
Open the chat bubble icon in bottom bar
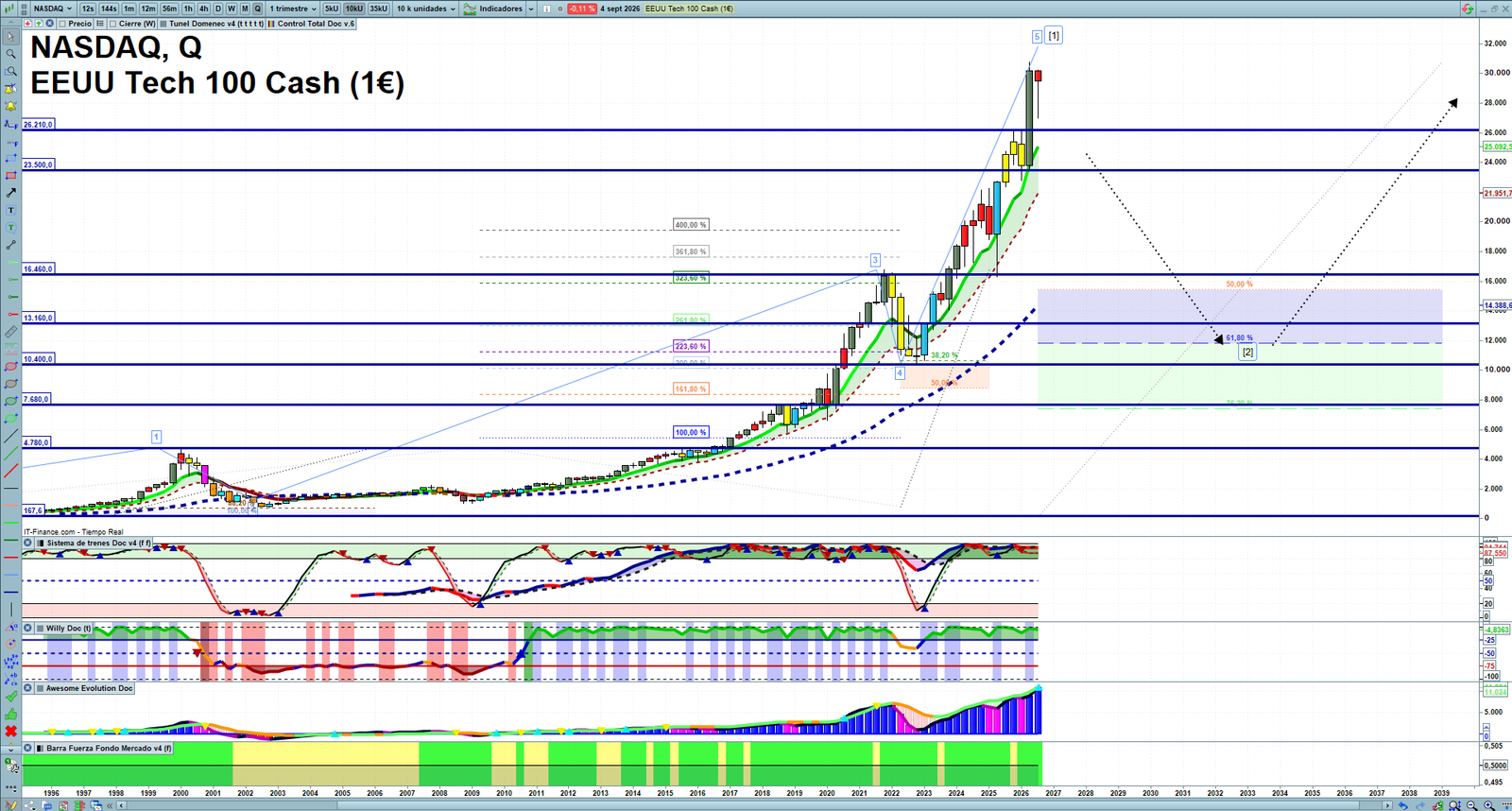coord(45,805)
